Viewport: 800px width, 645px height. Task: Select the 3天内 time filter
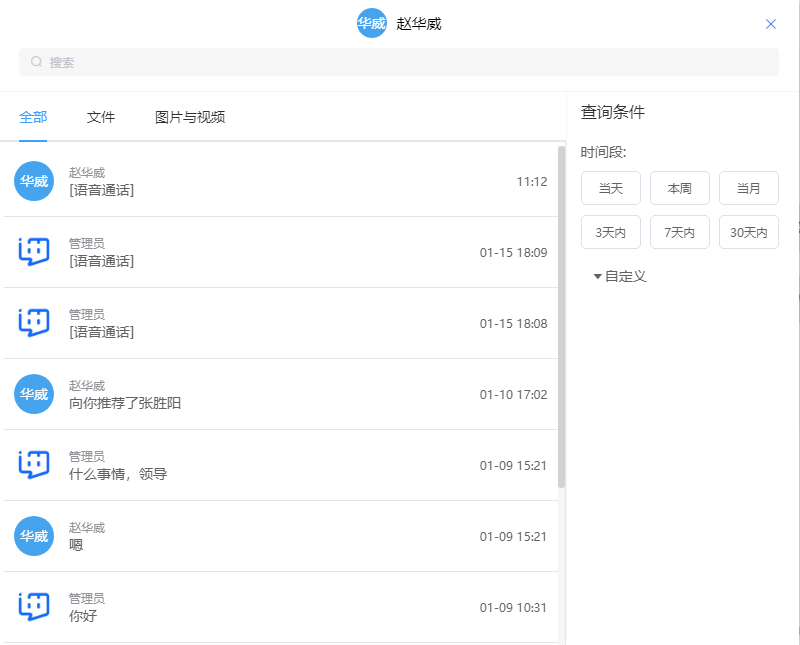(x=610, y=232)
